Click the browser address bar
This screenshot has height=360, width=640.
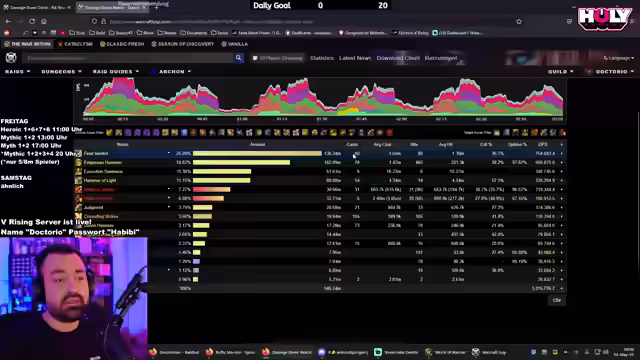(302, 21)
